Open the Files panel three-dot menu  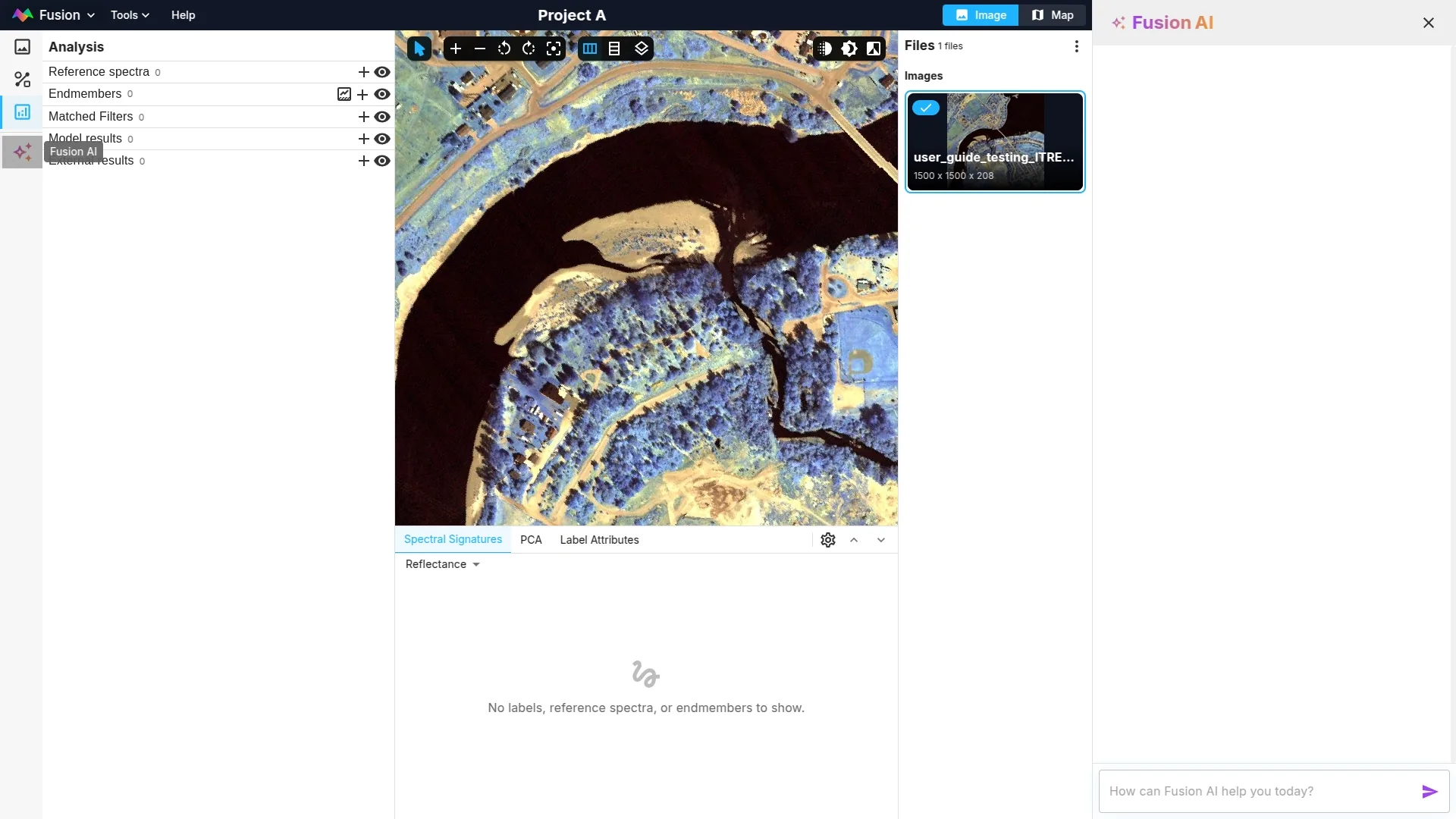1076,46
